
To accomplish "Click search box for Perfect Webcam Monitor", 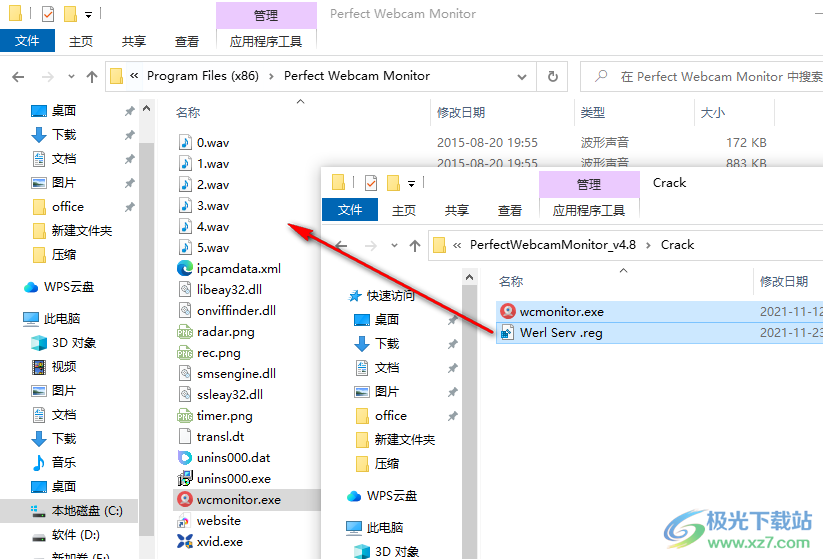I will tap(701, 77).
